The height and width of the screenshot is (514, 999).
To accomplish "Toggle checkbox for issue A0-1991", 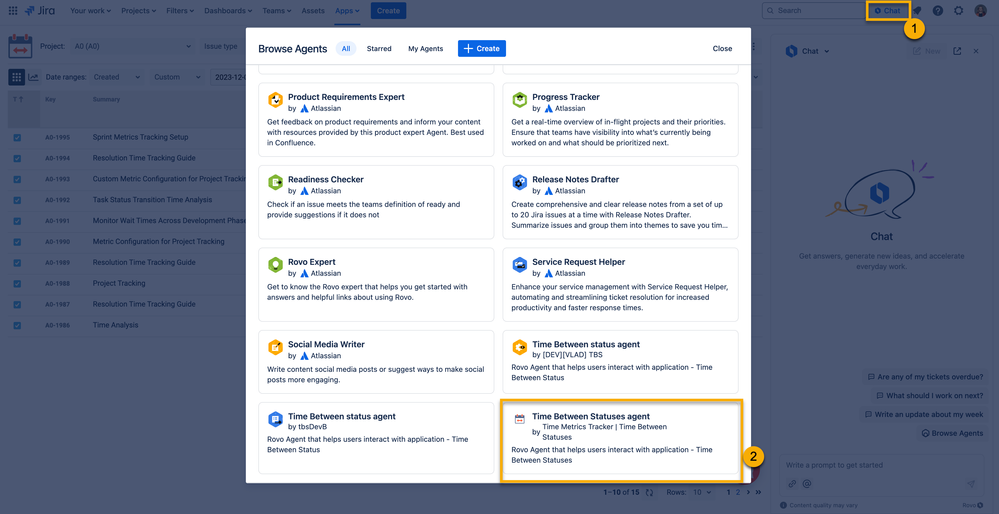I will [x=17, y=221].
